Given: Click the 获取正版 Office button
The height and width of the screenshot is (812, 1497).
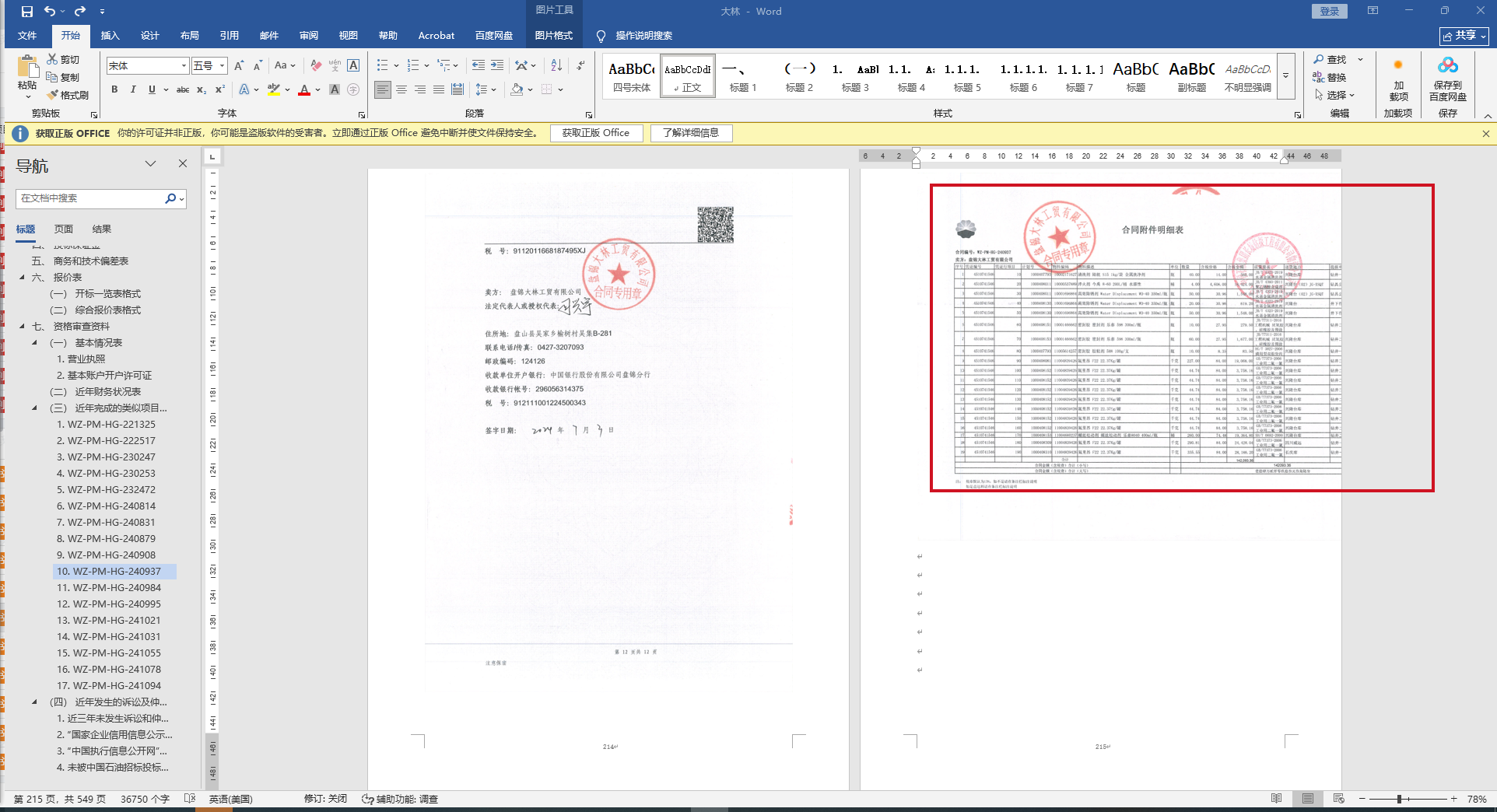Looking at the screenshot, I should point(596,133).
